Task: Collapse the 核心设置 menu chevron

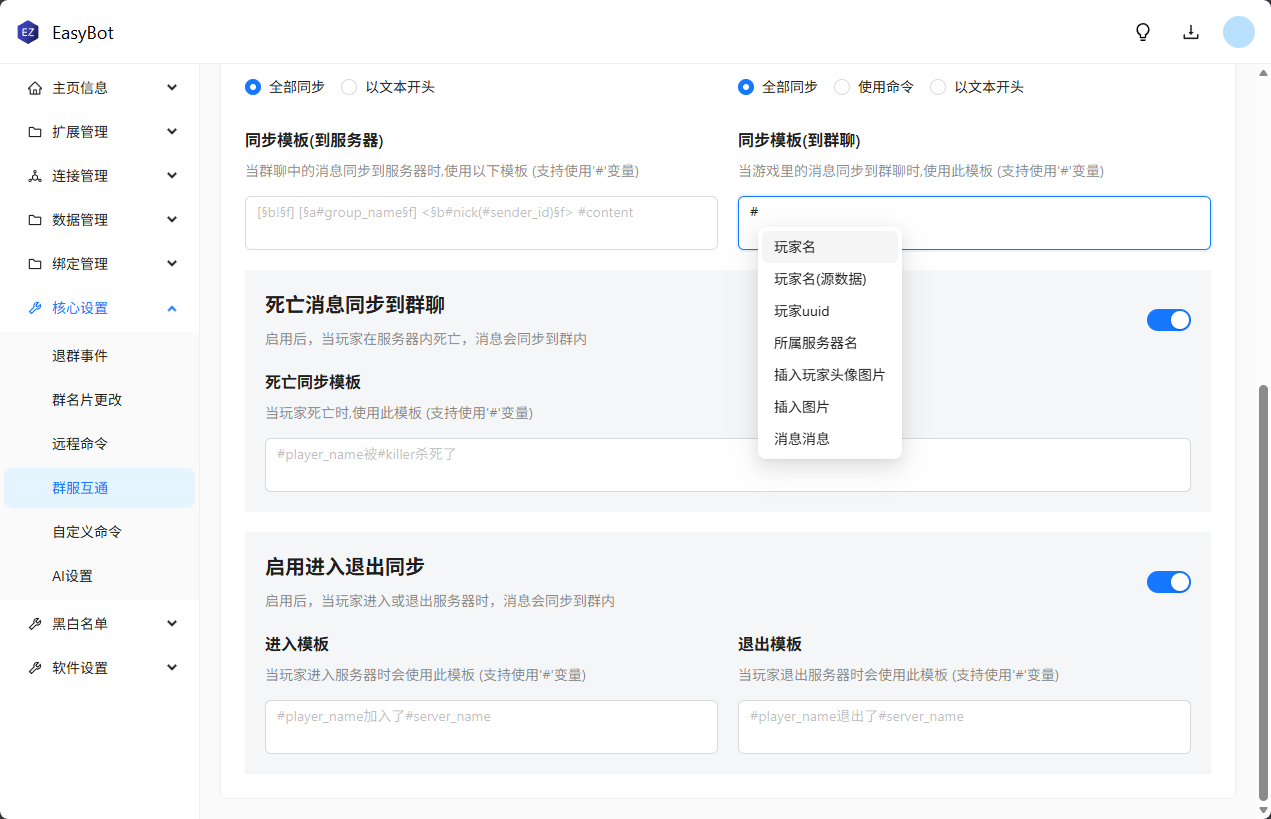Action: coord(172,308)
